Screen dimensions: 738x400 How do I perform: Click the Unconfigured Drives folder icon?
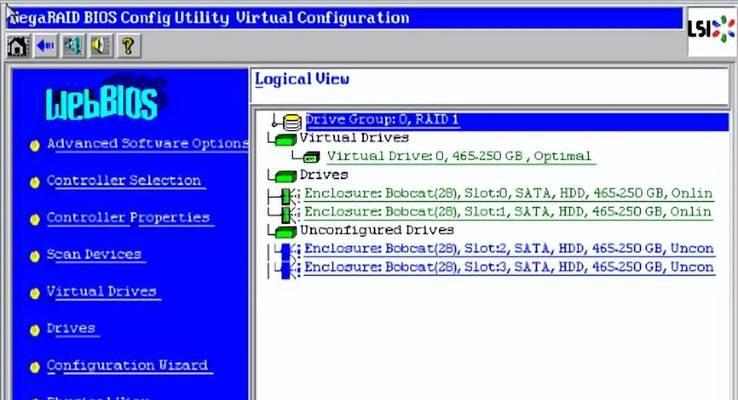285,232
